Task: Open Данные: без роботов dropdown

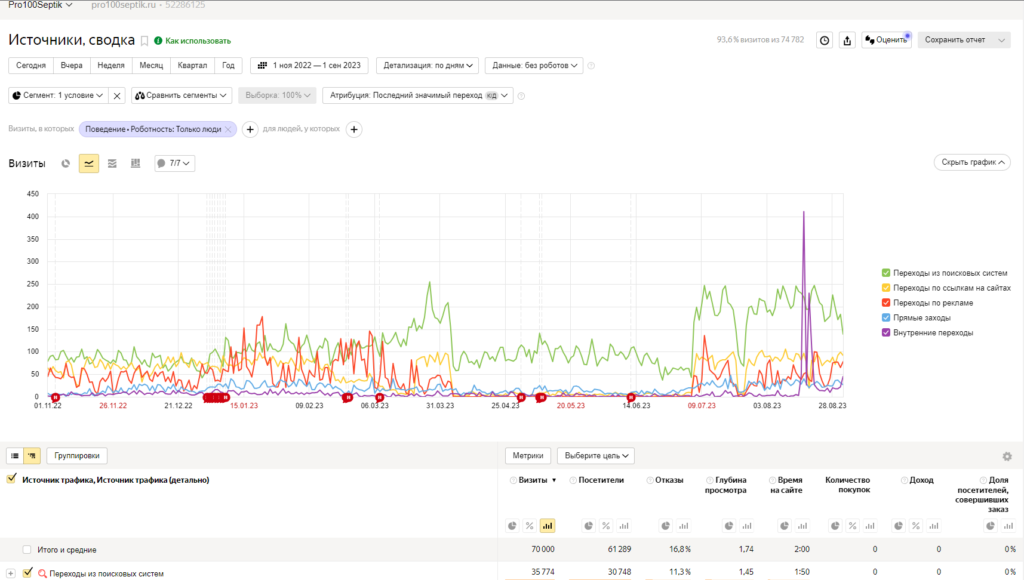Action: point(535,65)
